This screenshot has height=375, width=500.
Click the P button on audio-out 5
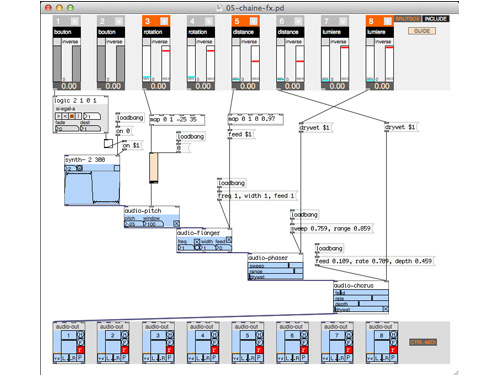[259, 358]
